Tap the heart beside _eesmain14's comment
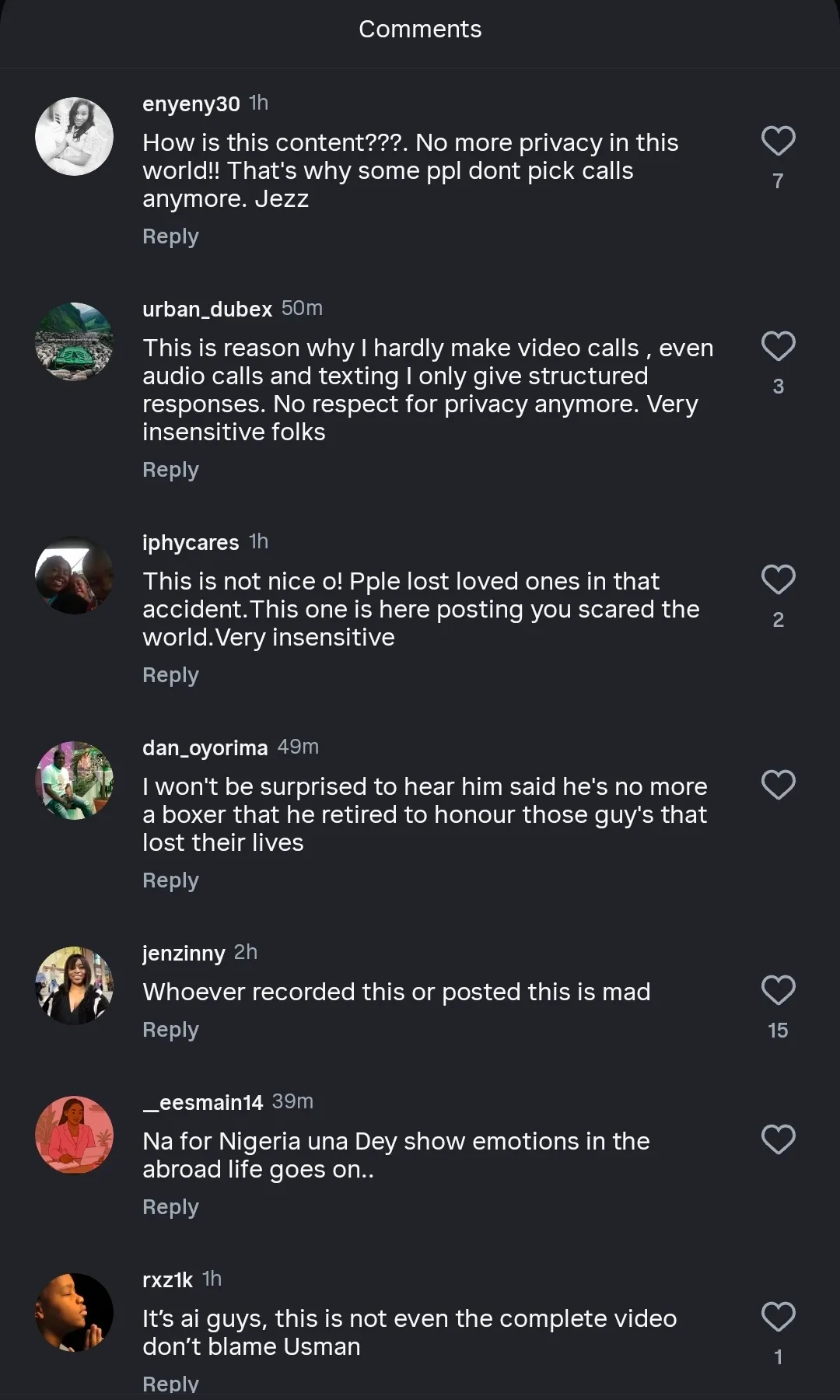Viewport: 840px width, 1400px height. (x=778, y=1139)
